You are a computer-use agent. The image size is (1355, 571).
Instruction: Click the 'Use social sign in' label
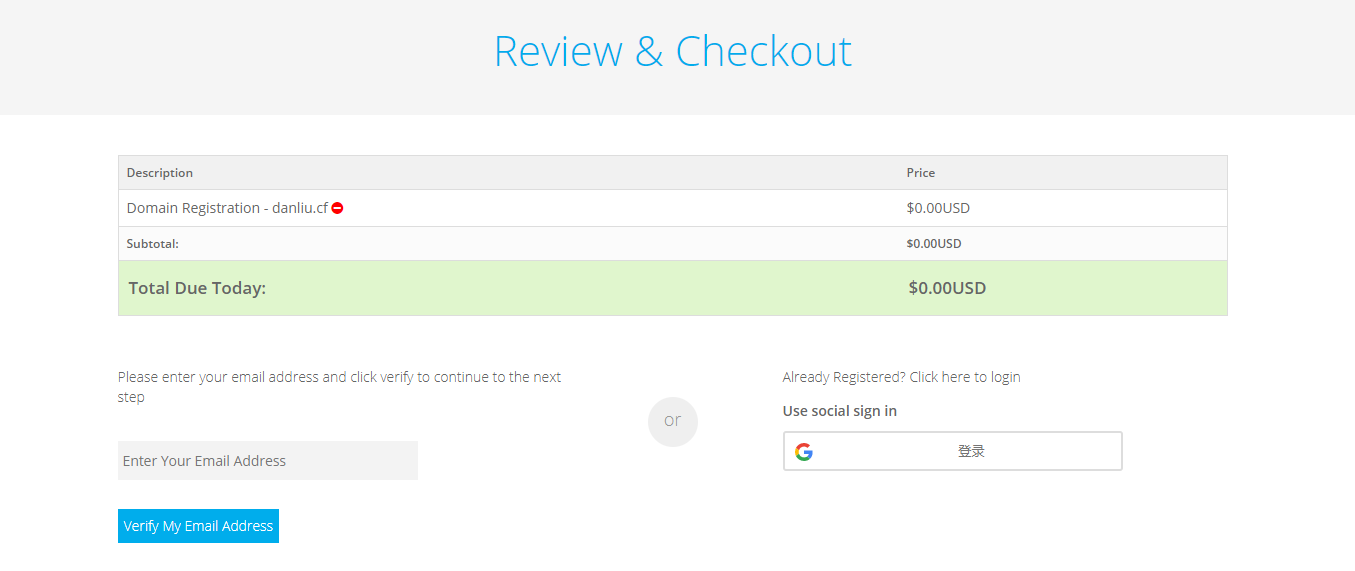coord(840,411)
